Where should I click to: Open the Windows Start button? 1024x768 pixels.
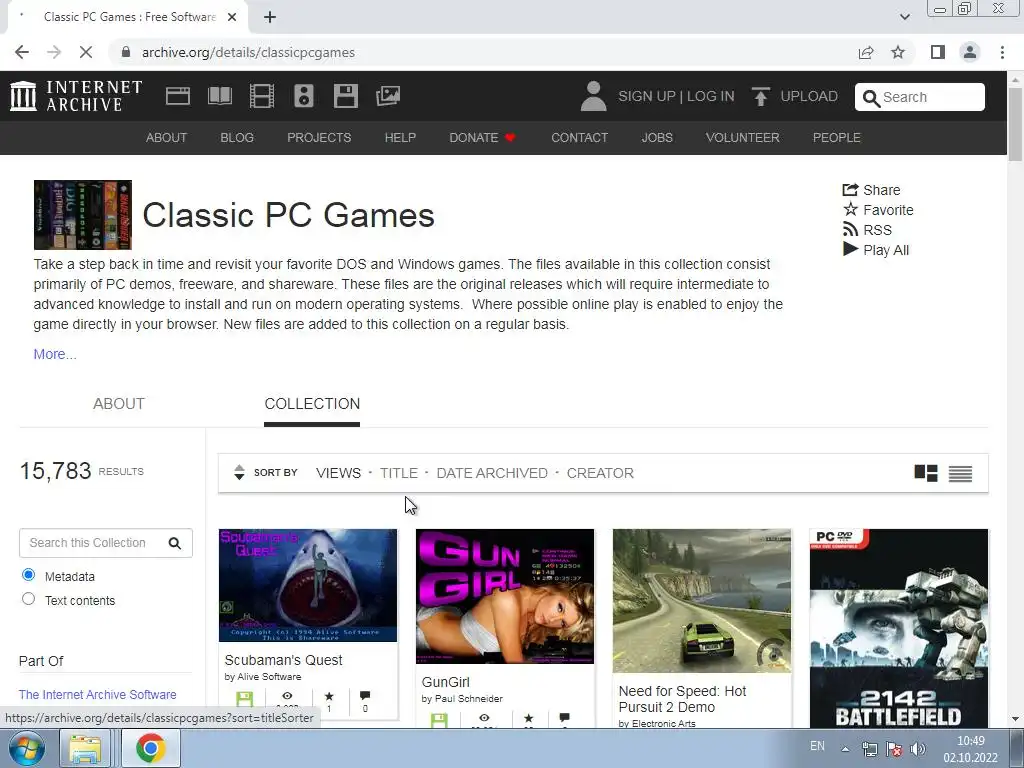pos(27,748)
